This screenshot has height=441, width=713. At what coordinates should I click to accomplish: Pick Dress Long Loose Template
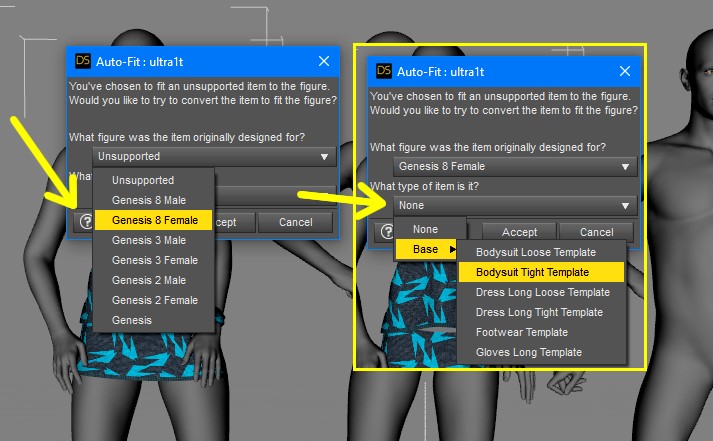pyautogui.click(x=541, y=292)
